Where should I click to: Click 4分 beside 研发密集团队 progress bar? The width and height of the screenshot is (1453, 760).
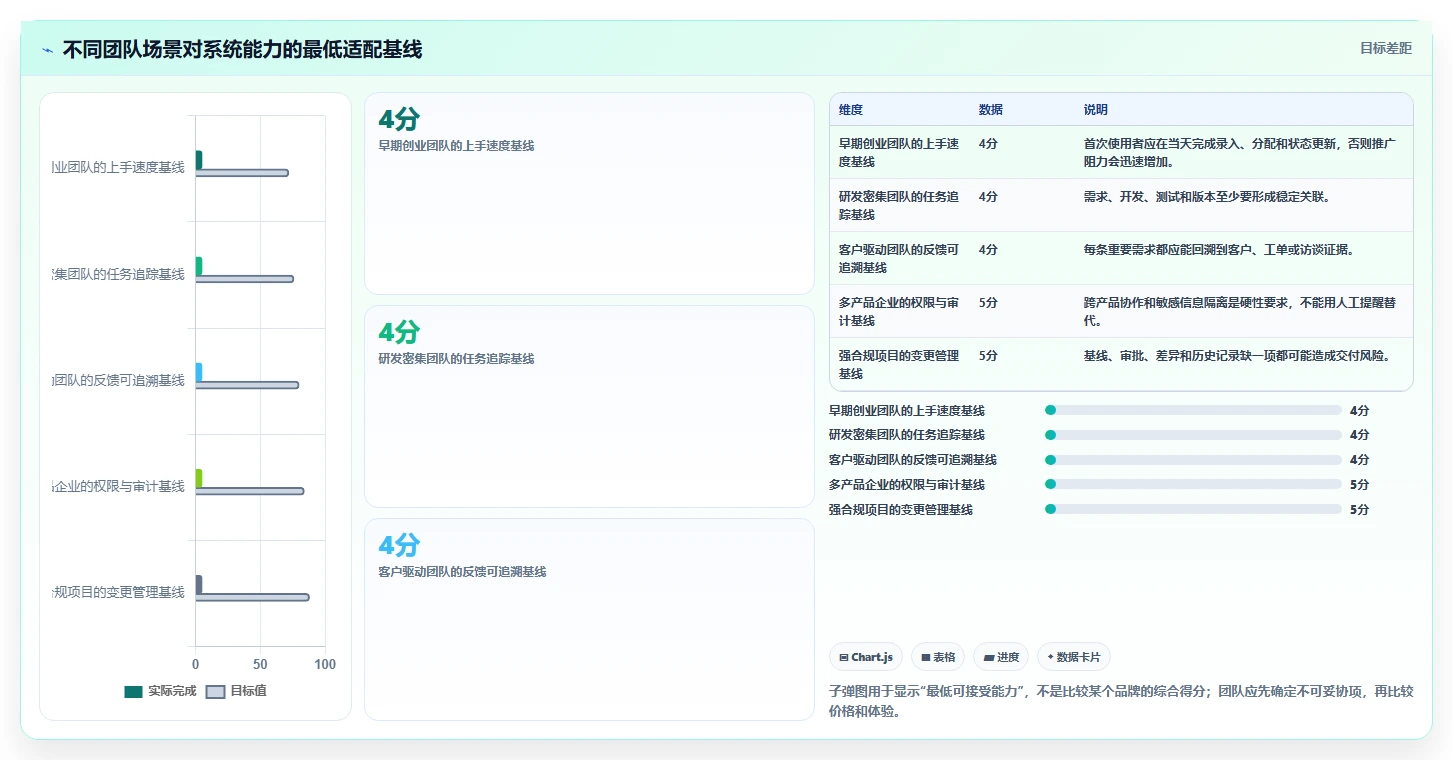(1359, 435)
